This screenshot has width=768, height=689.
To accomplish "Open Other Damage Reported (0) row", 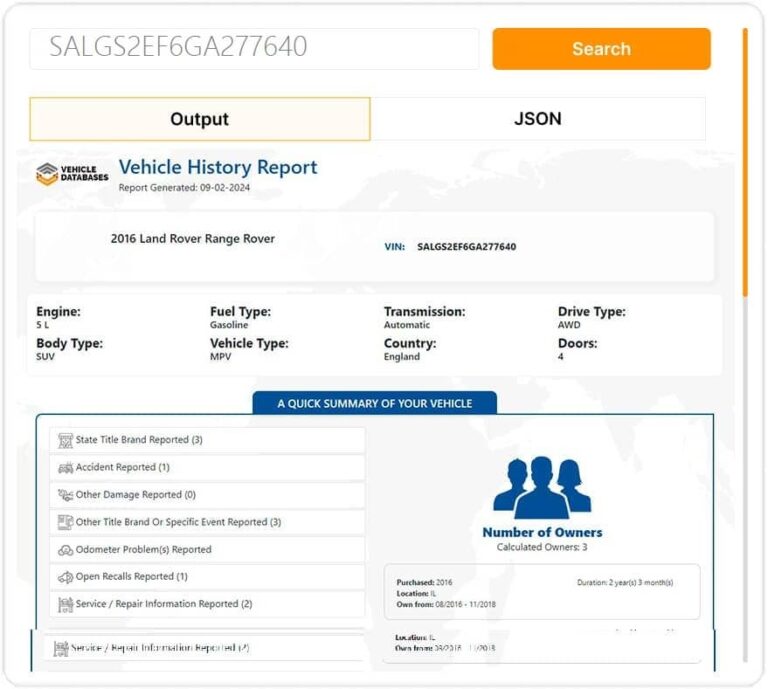I will [x=207, y=495].
